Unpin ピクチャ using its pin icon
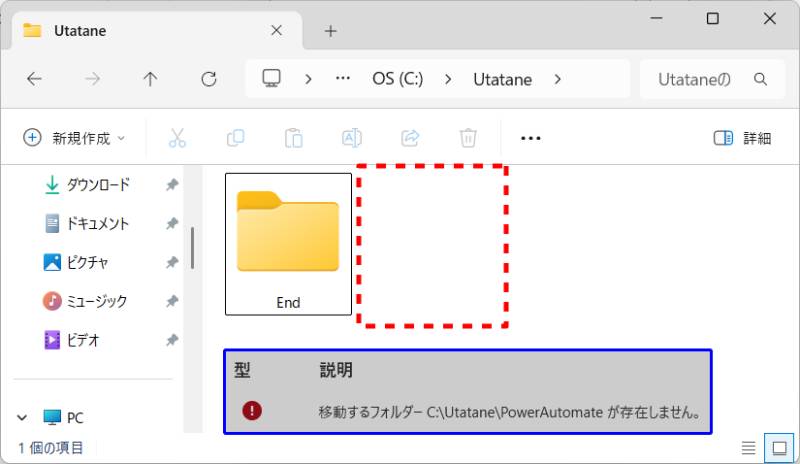 [172, 262]
